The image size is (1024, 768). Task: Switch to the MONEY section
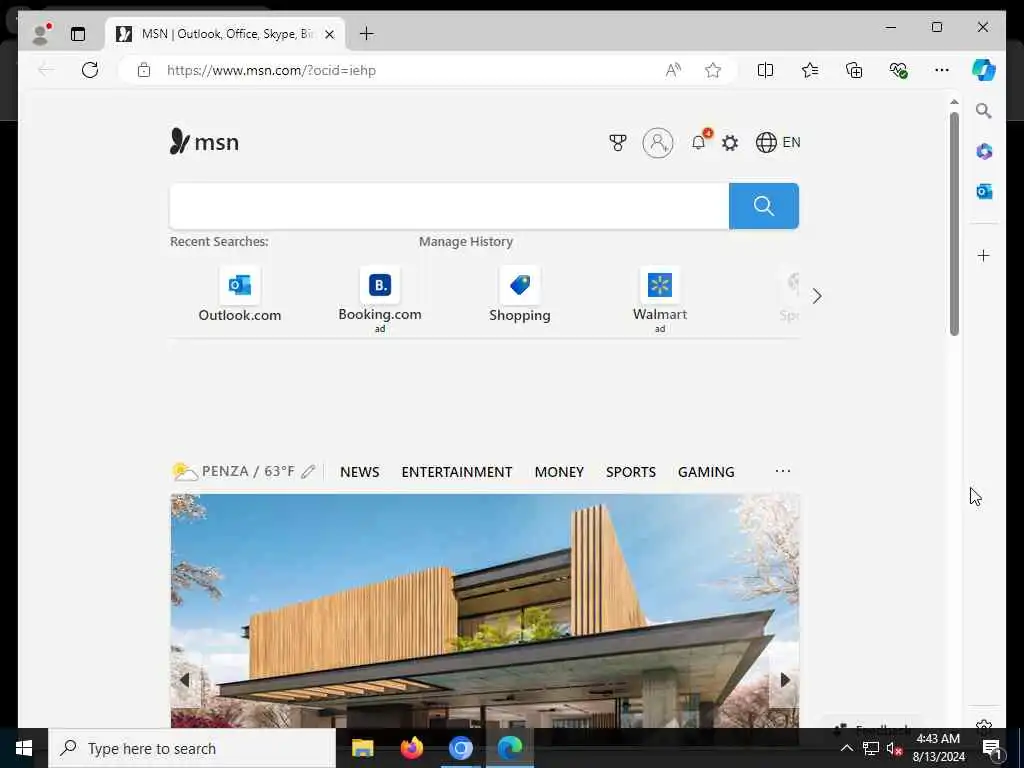559,472
